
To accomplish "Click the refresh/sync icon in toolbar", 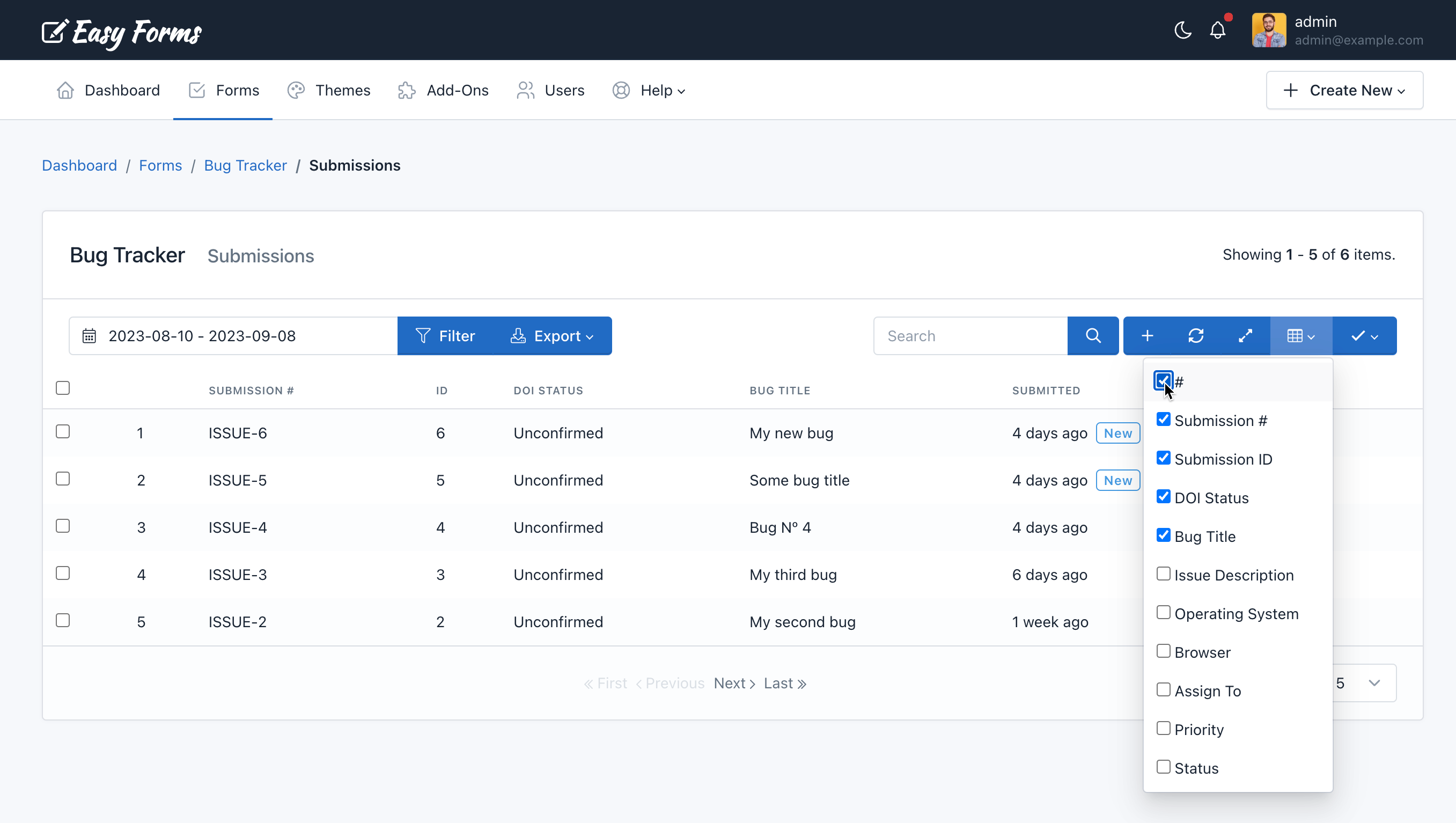I will 1197,335.
